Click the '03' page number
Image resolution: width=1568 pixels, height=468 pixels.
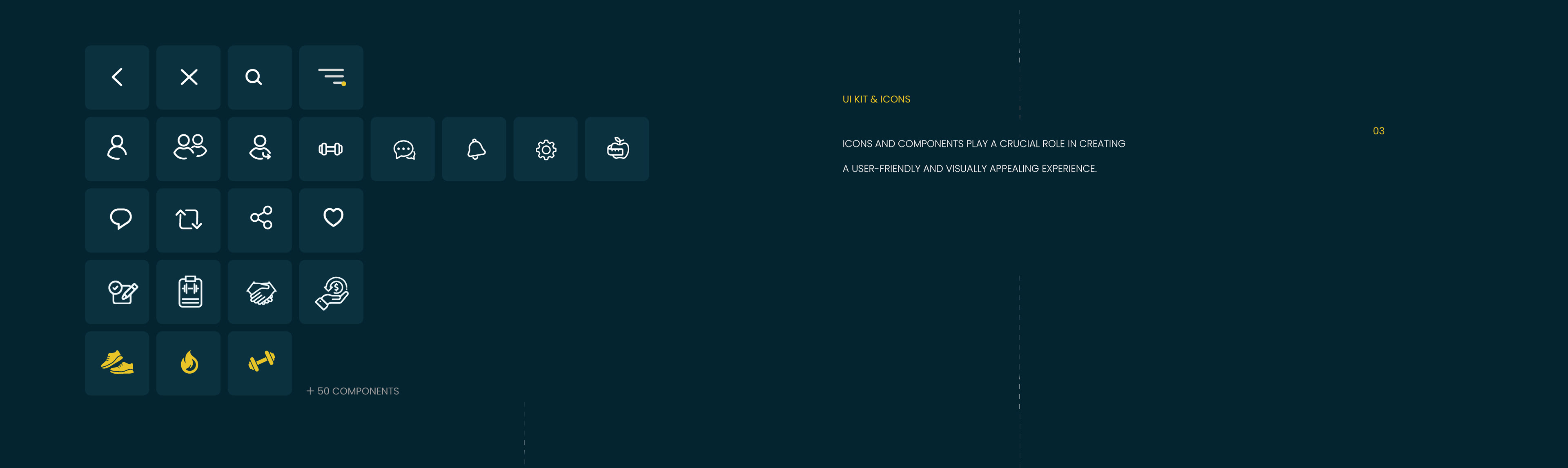click(1378, 131)
